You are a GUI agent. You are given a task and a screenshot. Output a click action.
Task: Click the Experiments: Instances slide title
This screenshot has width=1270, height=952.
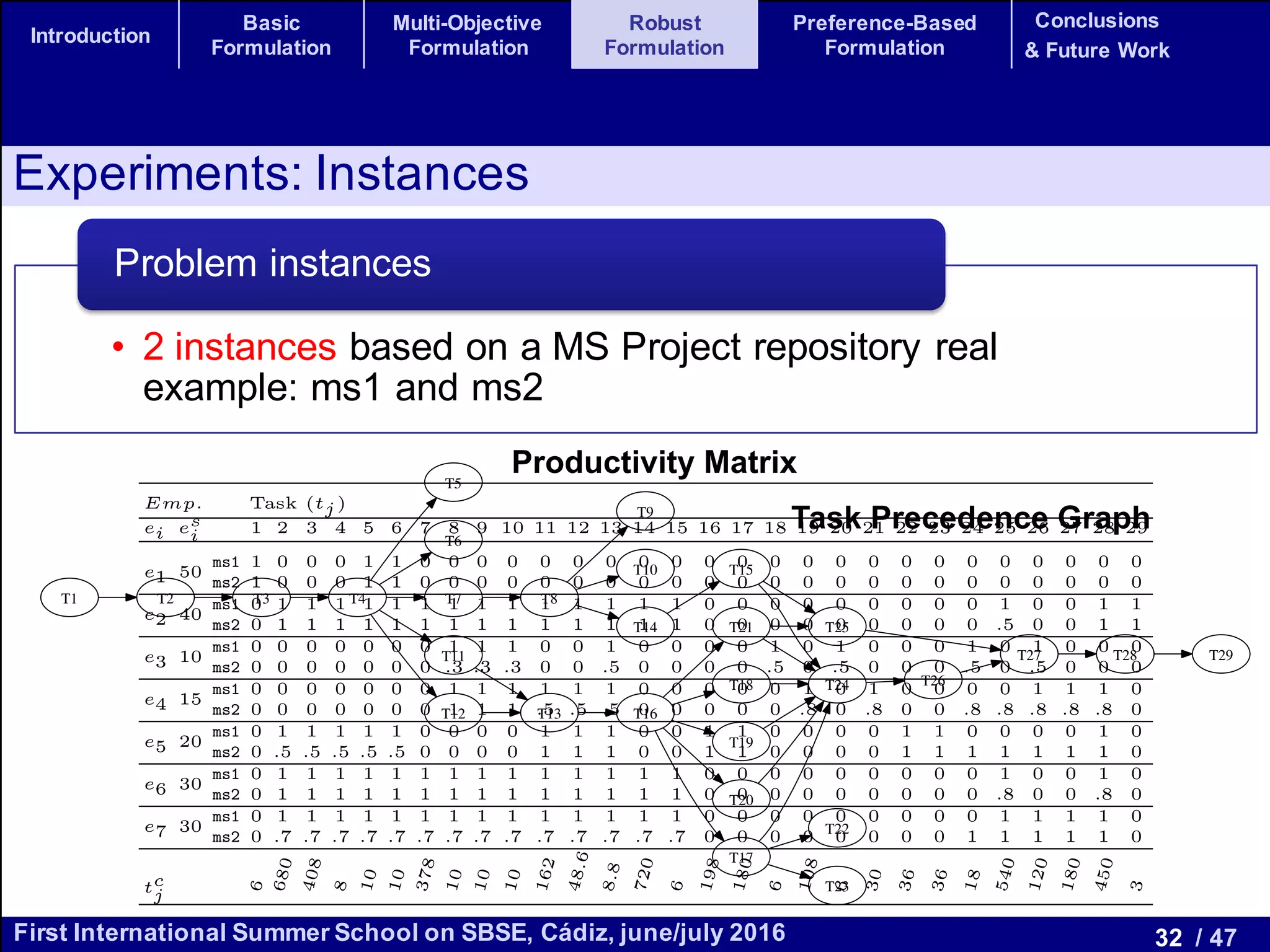[x=271, y=174]
